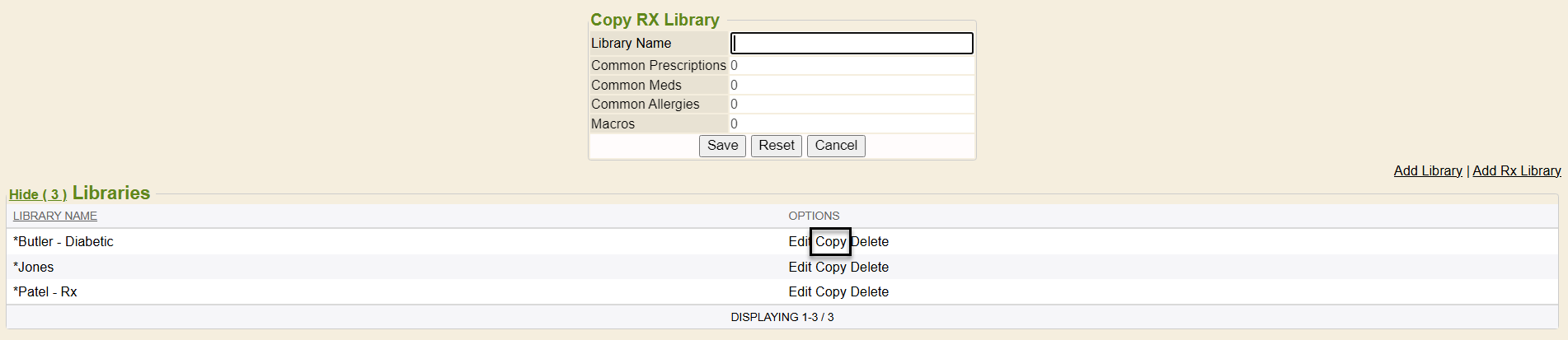Edit the Butler - Diabetic library
1568x340 pixels.
click(x=799, y=241)
